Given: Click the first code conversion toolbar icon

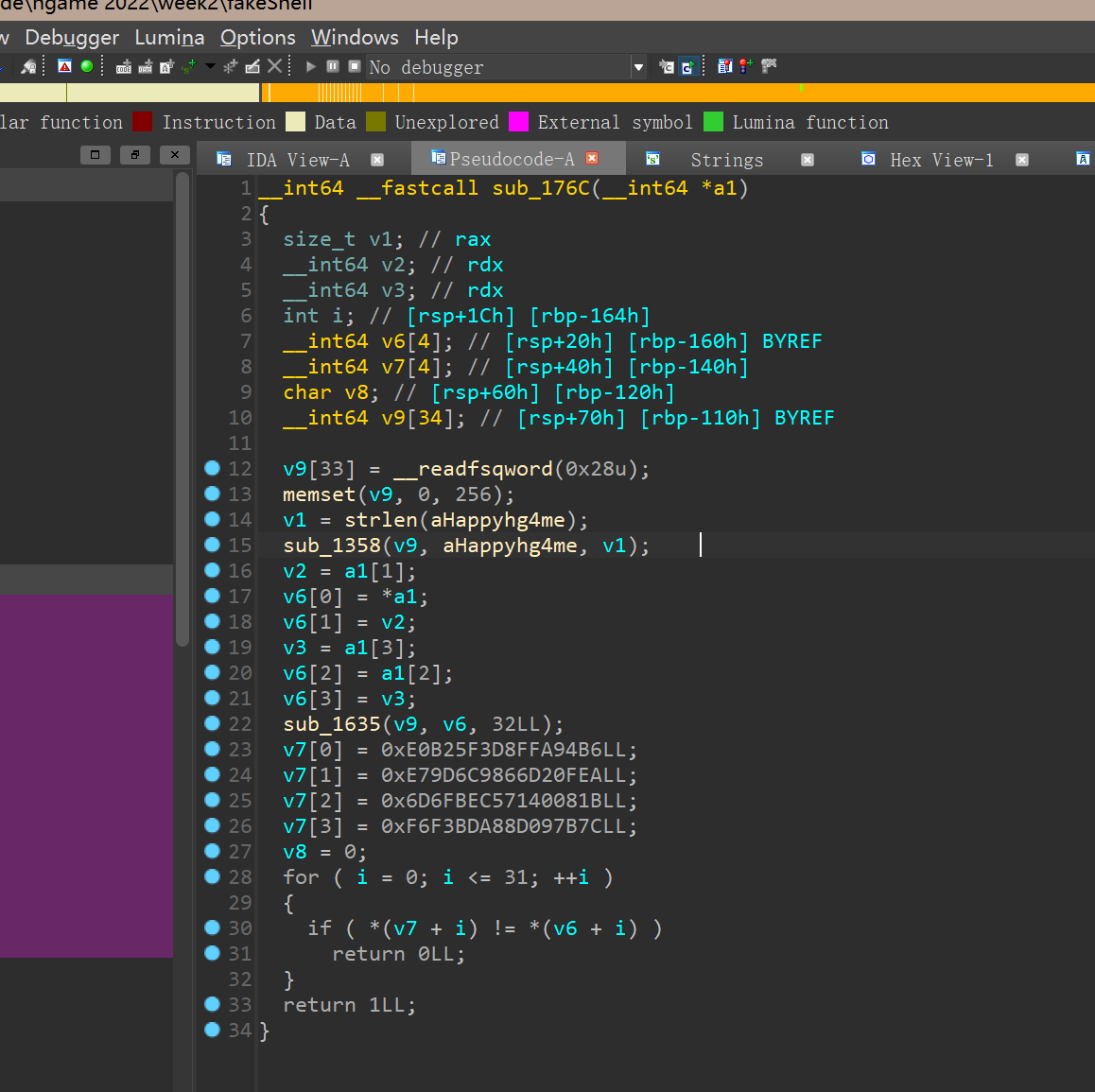Looking at the screenshot, I should click(x=124, y=66).
